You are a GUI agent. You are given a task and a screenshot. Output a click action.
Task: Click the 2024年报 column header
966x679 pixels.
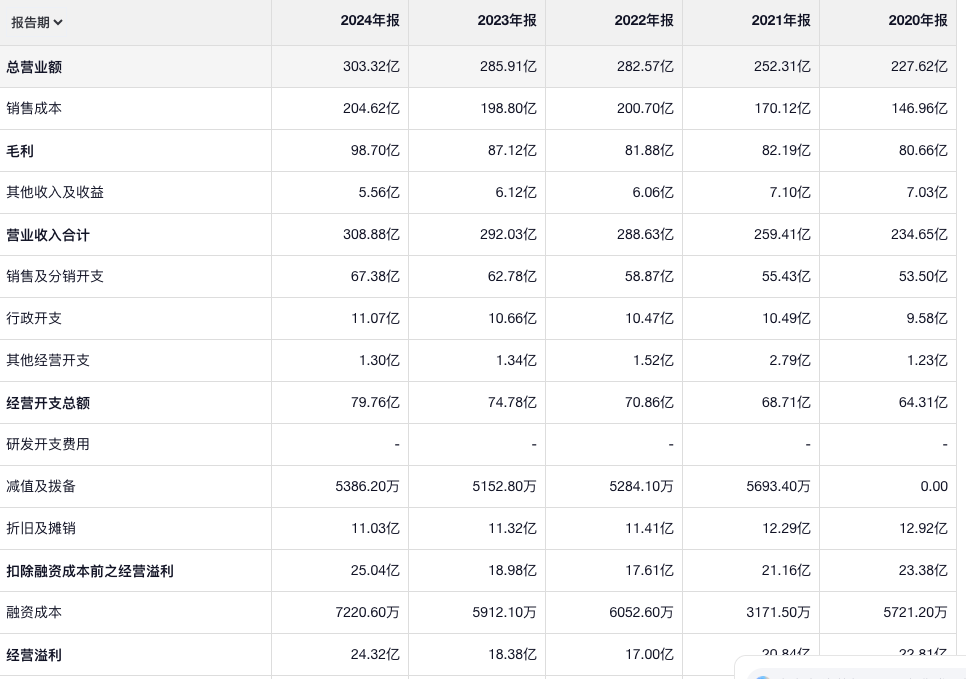(x=370, y=21)
